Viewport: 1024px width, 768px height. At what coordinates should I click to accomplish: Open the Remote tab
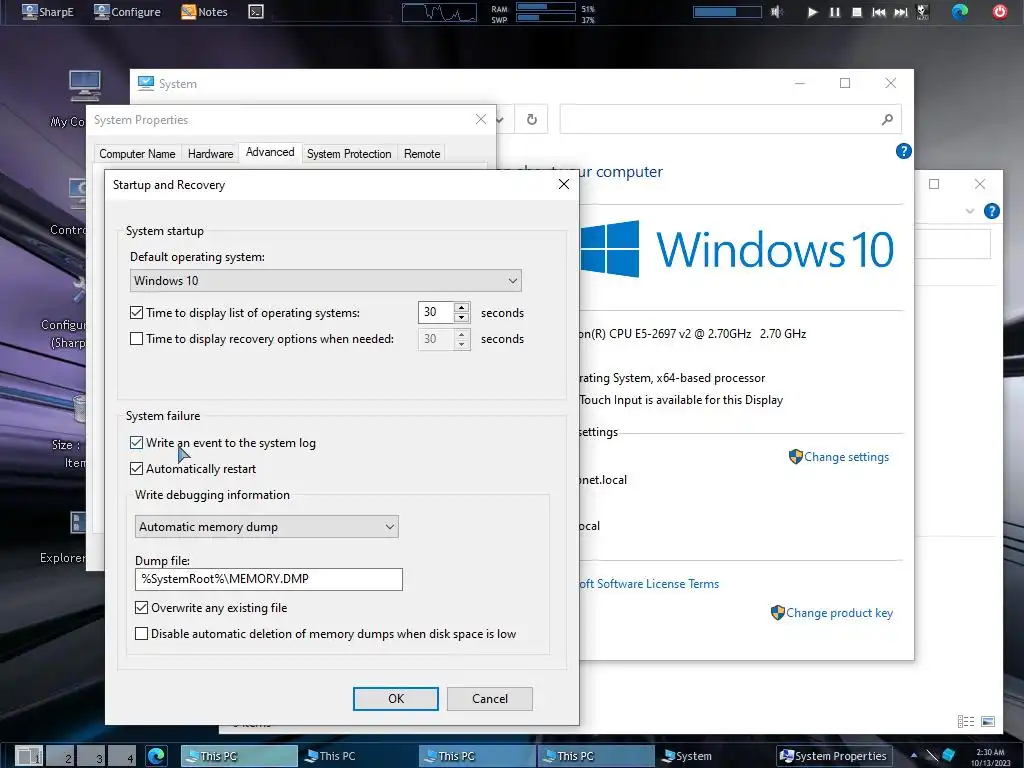422,153
